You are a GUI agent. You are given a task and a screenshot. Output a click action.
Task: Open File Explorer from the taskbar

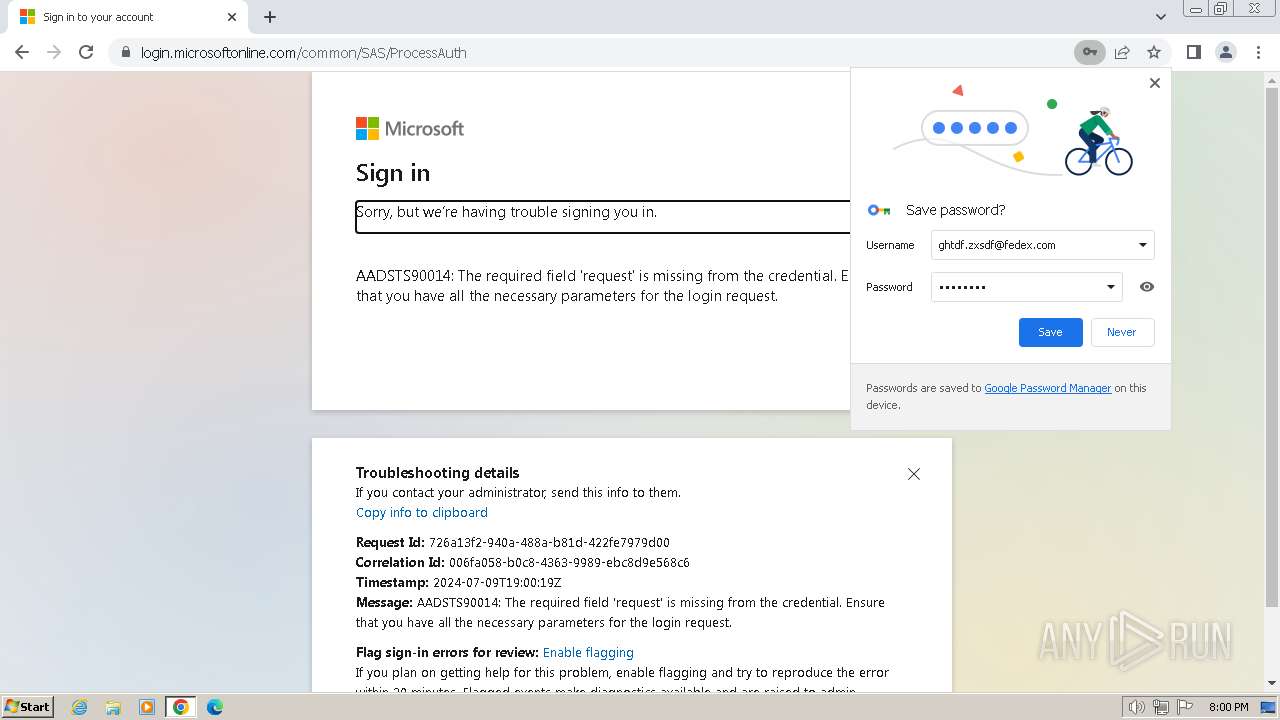(x=113, y=707)
